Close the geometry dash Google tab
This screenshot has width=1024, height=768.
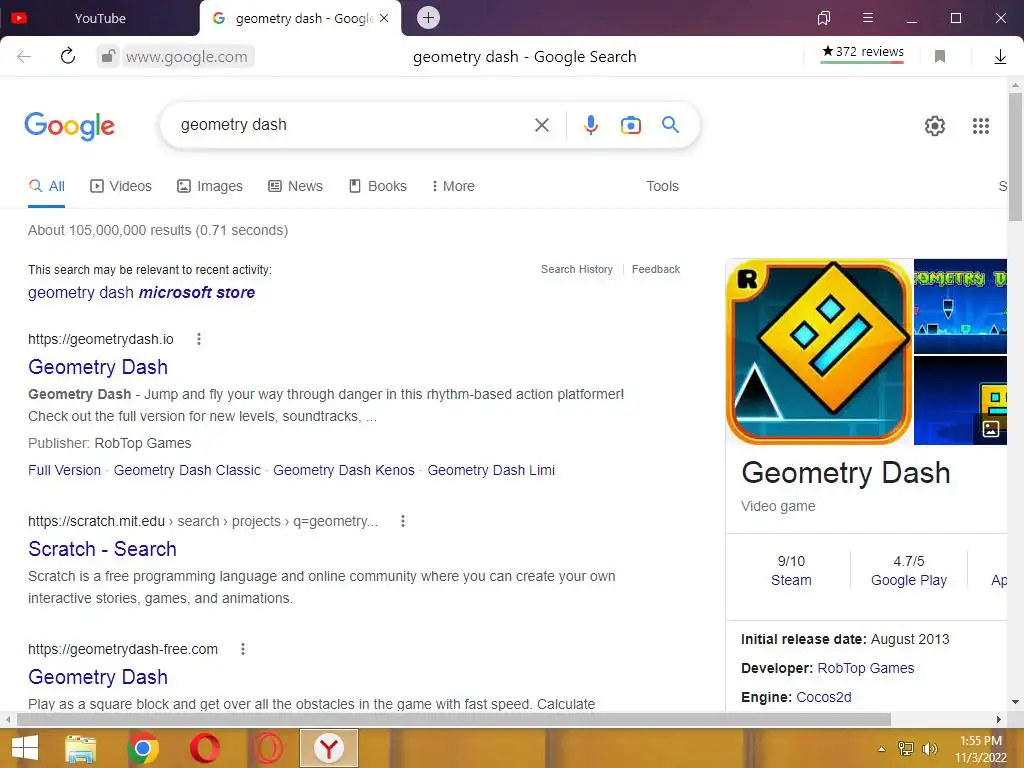(x=384, y=18)
